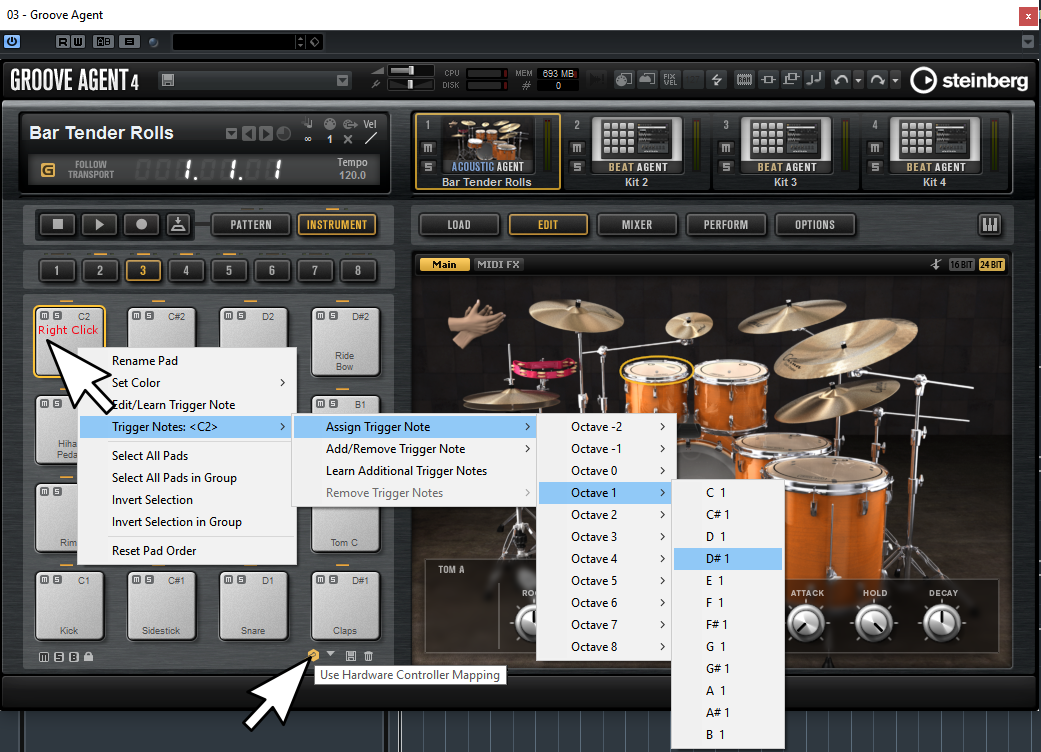1041x752 pixels.
Task: Open the undo history dropdown arrow
Action: click(858, 80)
